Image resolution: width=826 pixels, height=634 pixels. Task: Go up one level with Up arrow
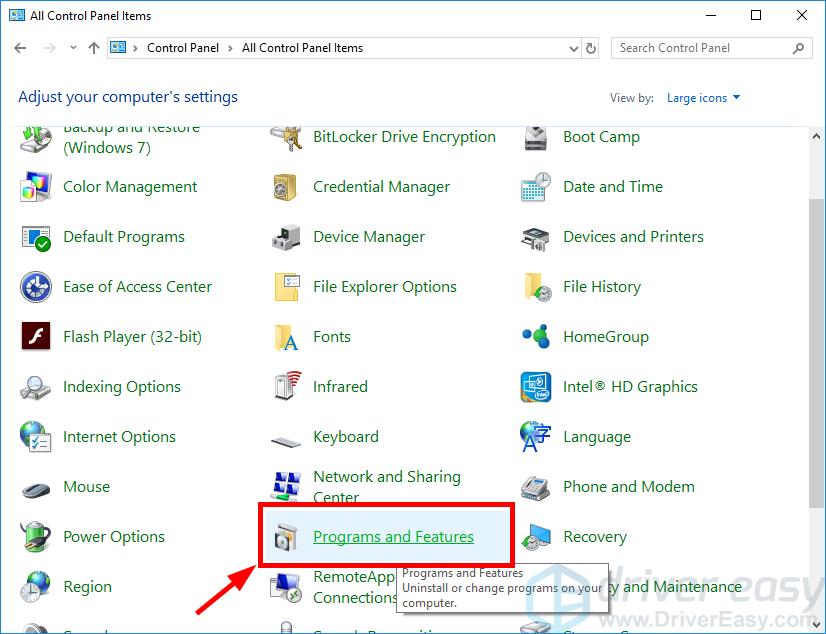[x=94, y=48]
